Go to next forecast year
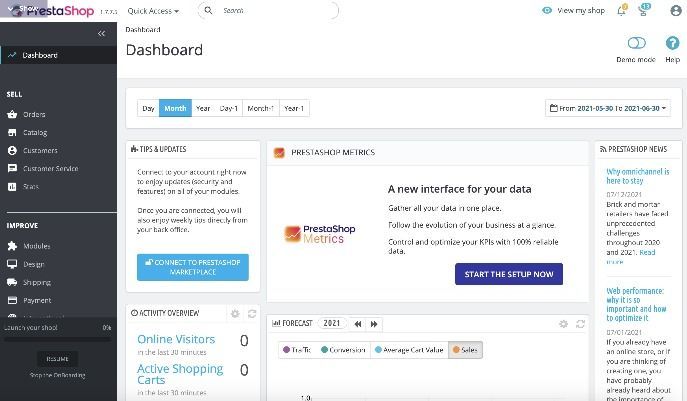This screenshot has width=687, height=401. [374, 324]
